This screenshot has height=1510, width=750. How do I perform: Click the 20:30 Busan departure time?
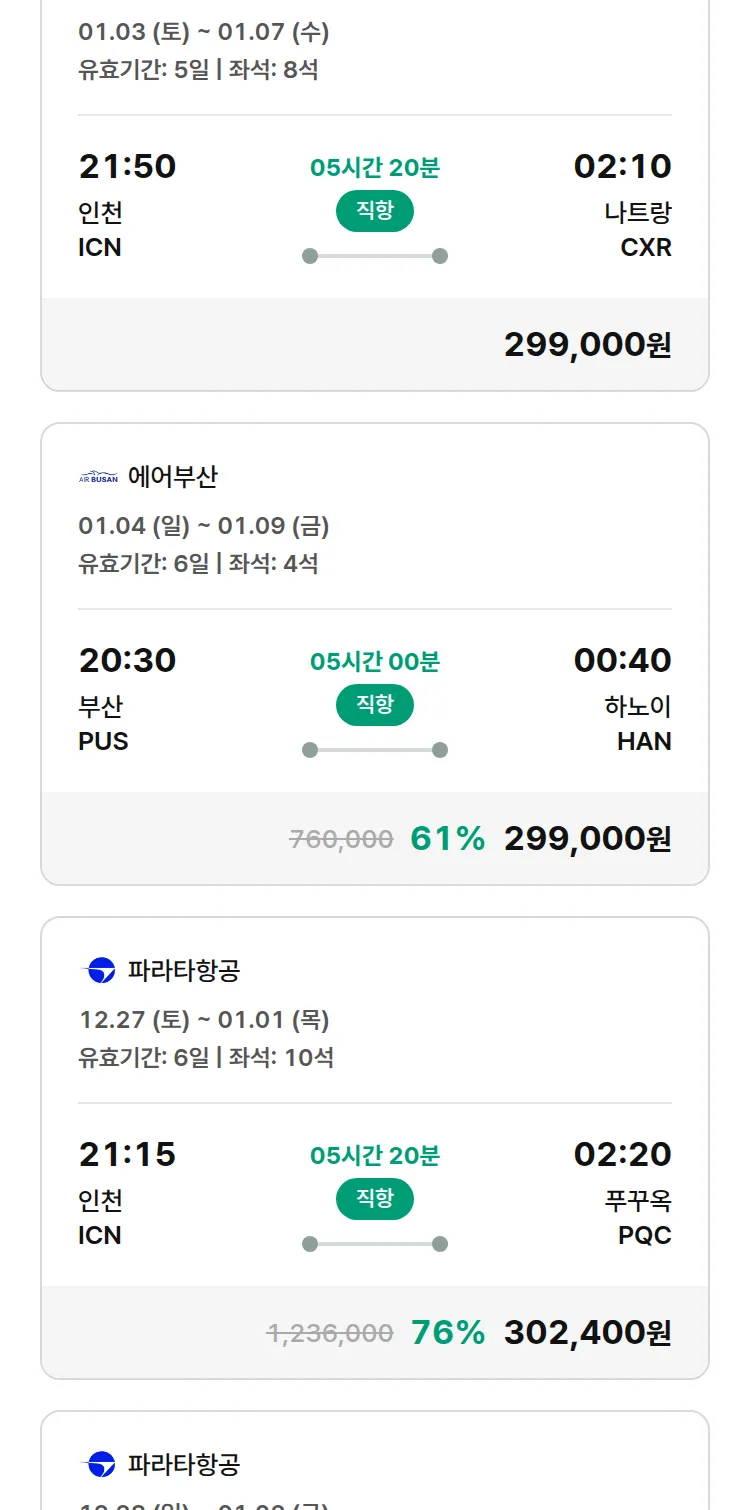(127, 660)
